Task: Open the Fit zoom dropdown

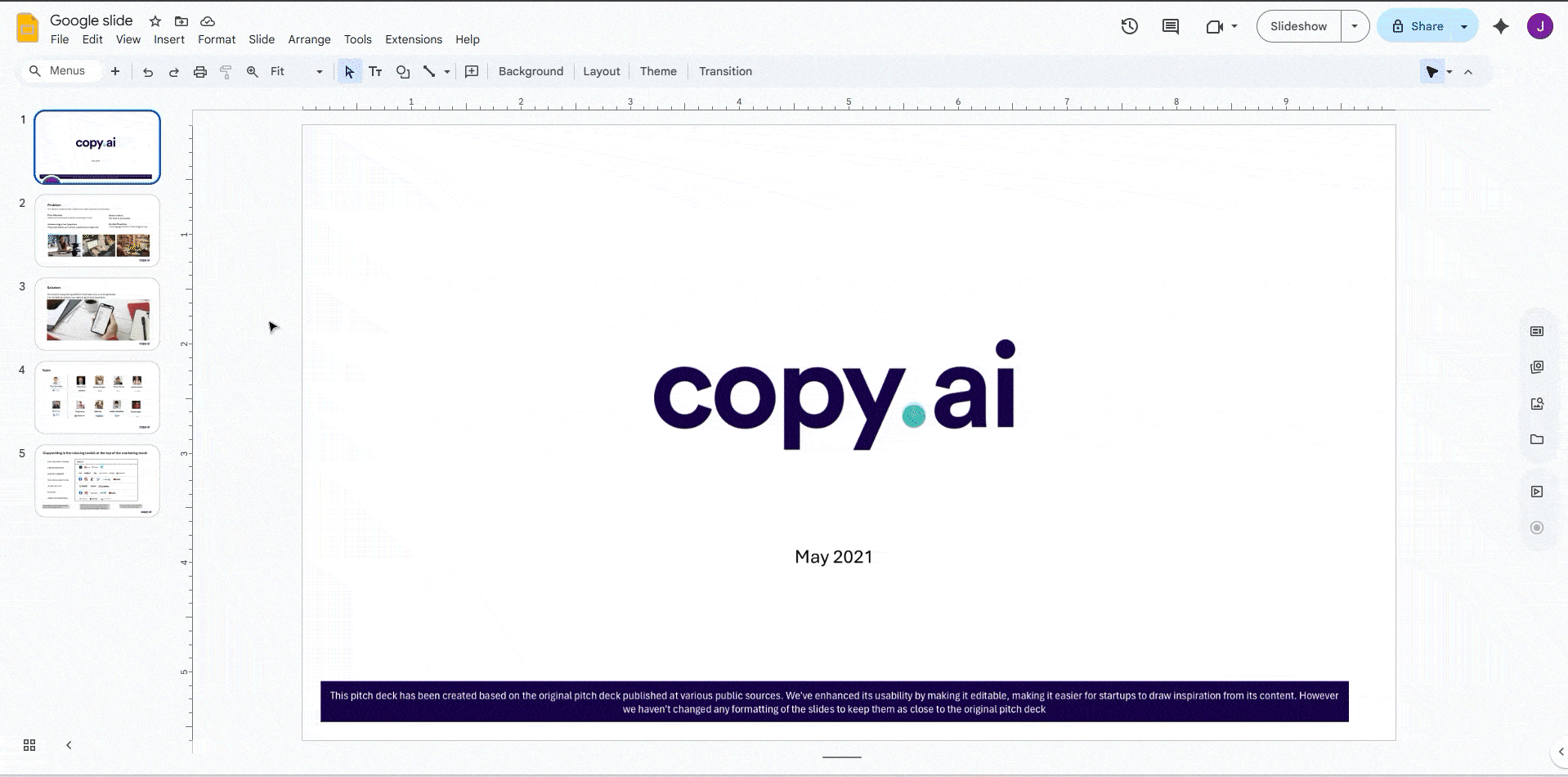Action: [x=318, y=71]
